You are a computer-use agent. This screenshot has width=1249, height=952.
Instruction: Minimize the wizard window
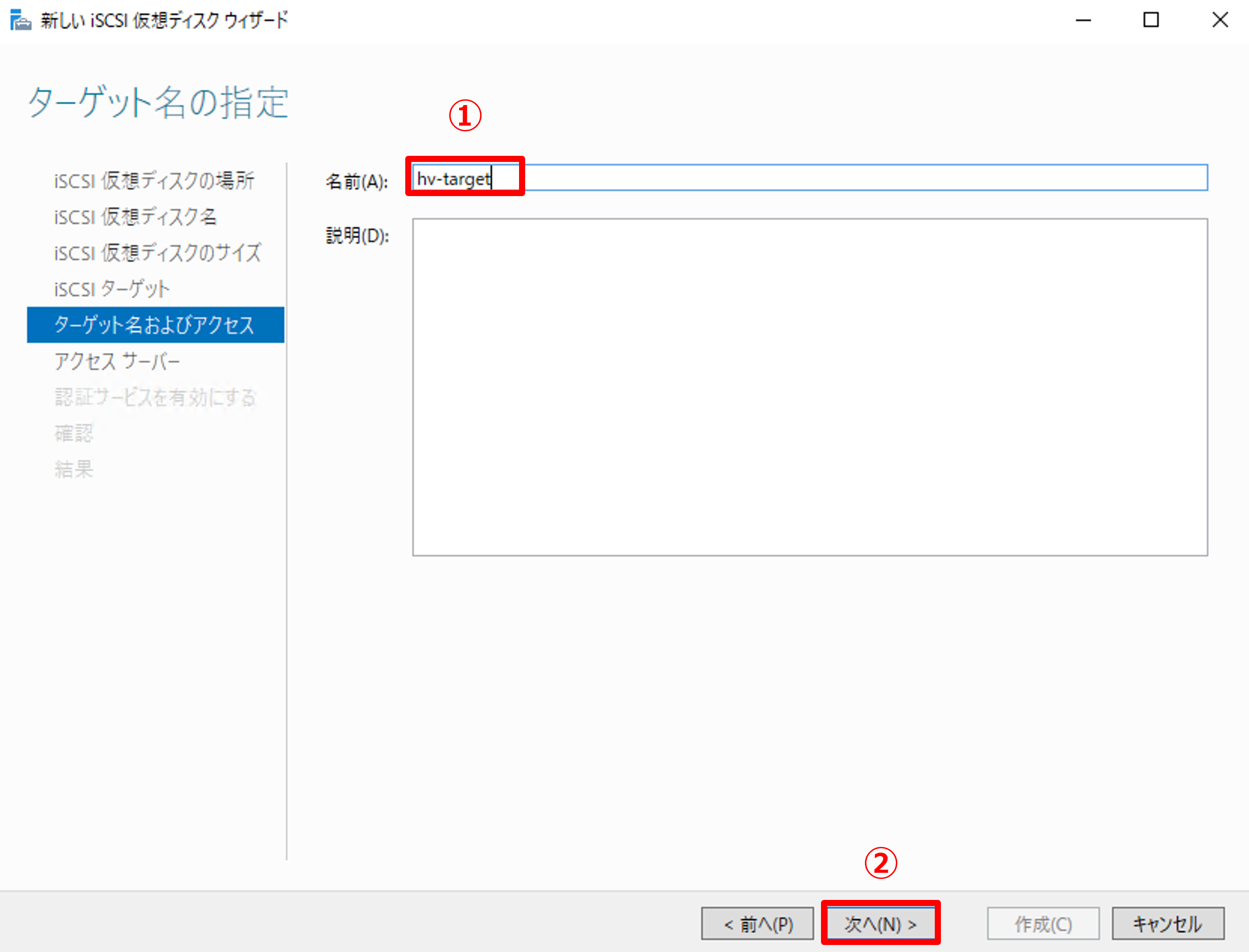pyautogui.click(x=1083, y=21)
